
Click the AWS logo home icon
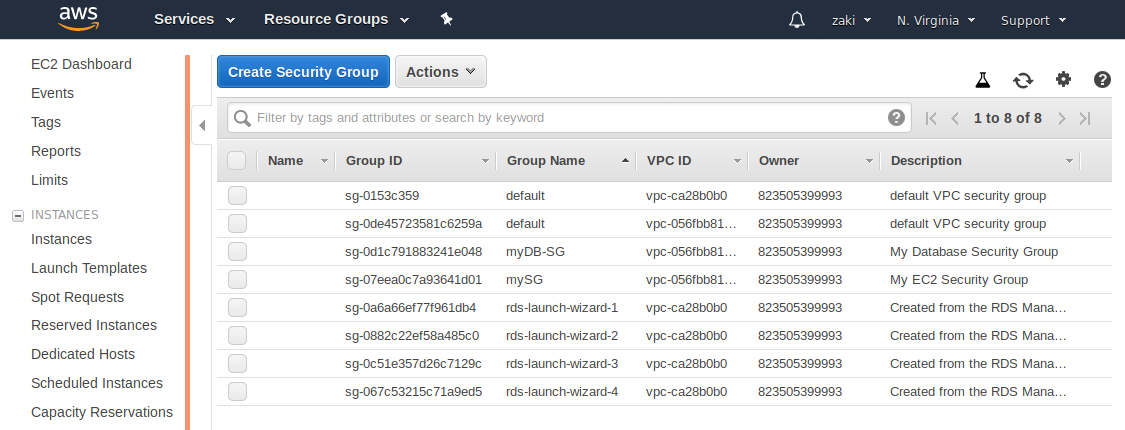[x=77, y=19]
